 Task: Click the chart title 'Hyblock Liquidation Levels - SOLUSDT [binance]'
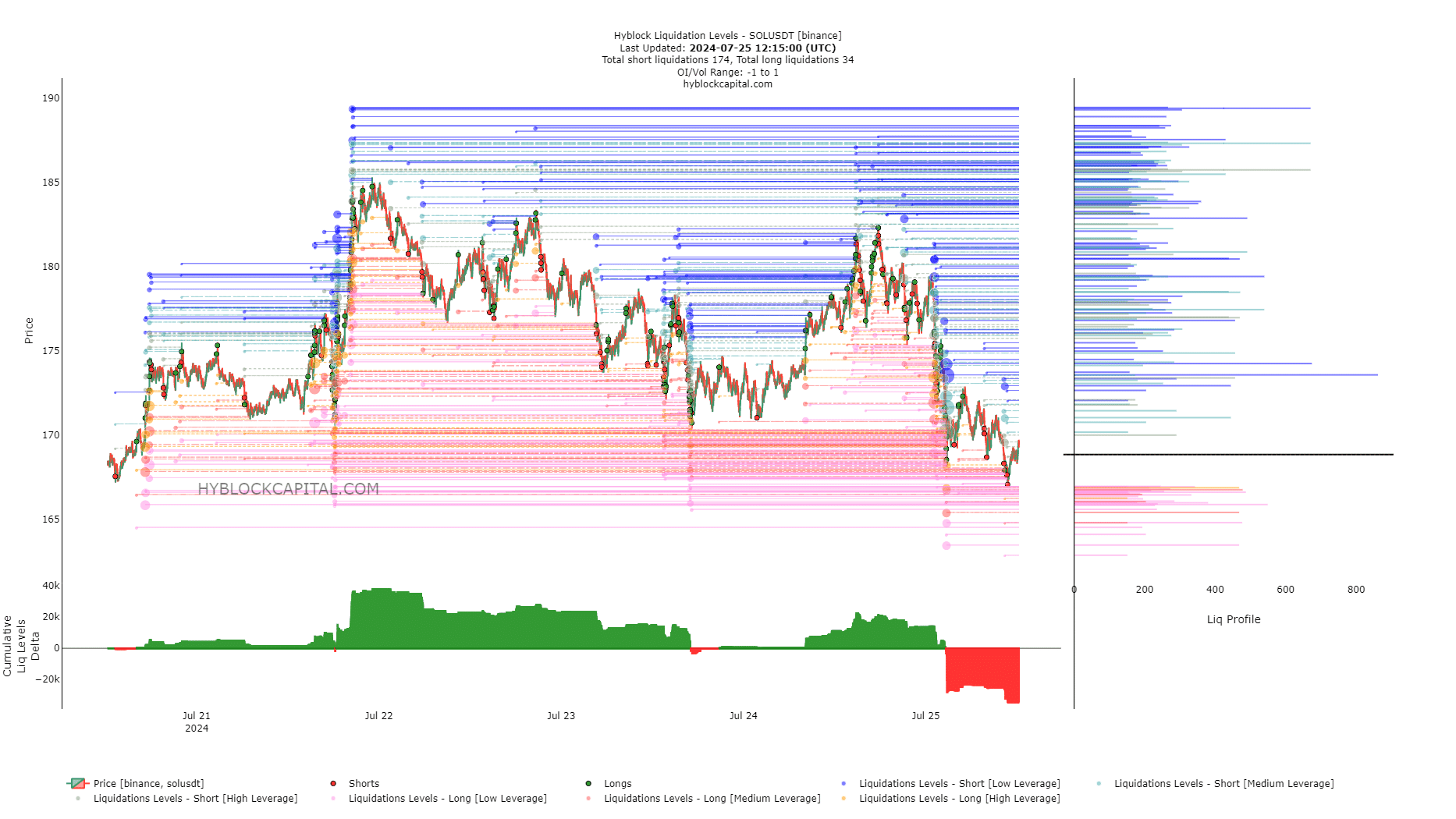pos(727,36)
